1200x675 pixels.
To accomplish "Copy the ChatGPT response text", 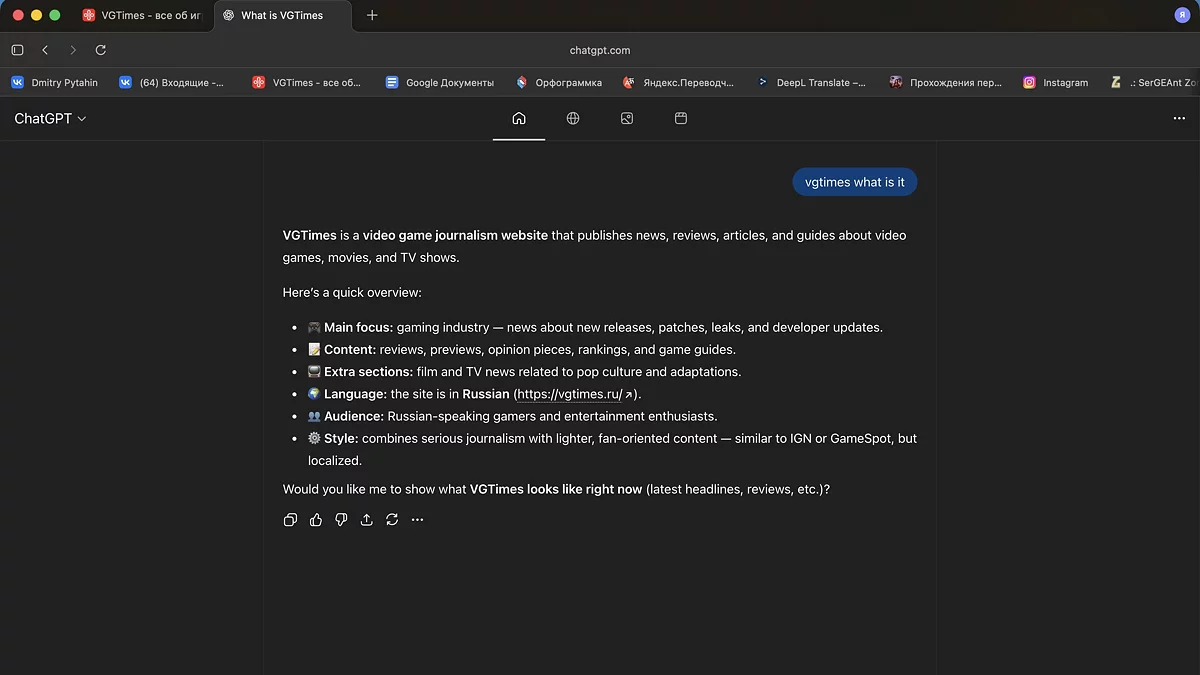I will pyautogui.click(x=290, y=520).
